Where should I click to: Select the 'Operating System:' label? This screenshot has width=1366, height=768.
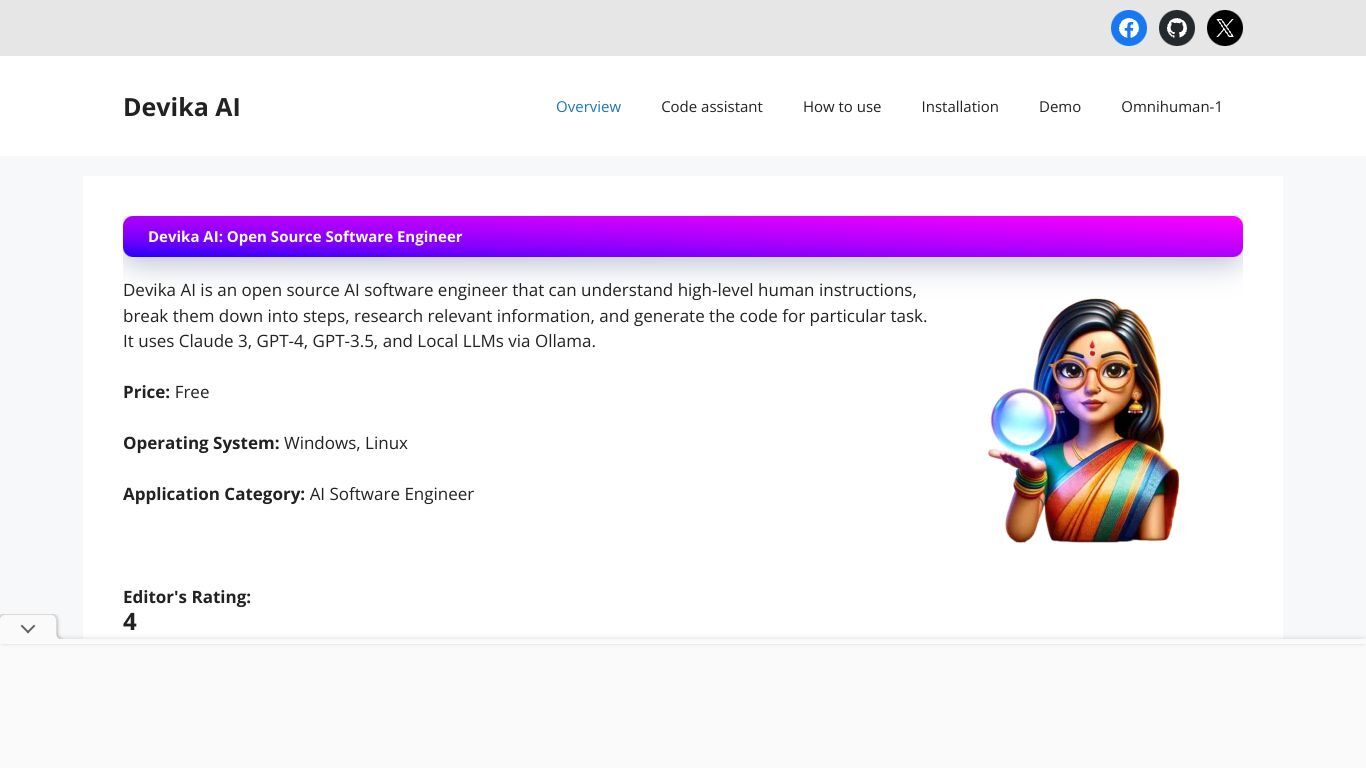pyautogui.click(x=201, y=443)
